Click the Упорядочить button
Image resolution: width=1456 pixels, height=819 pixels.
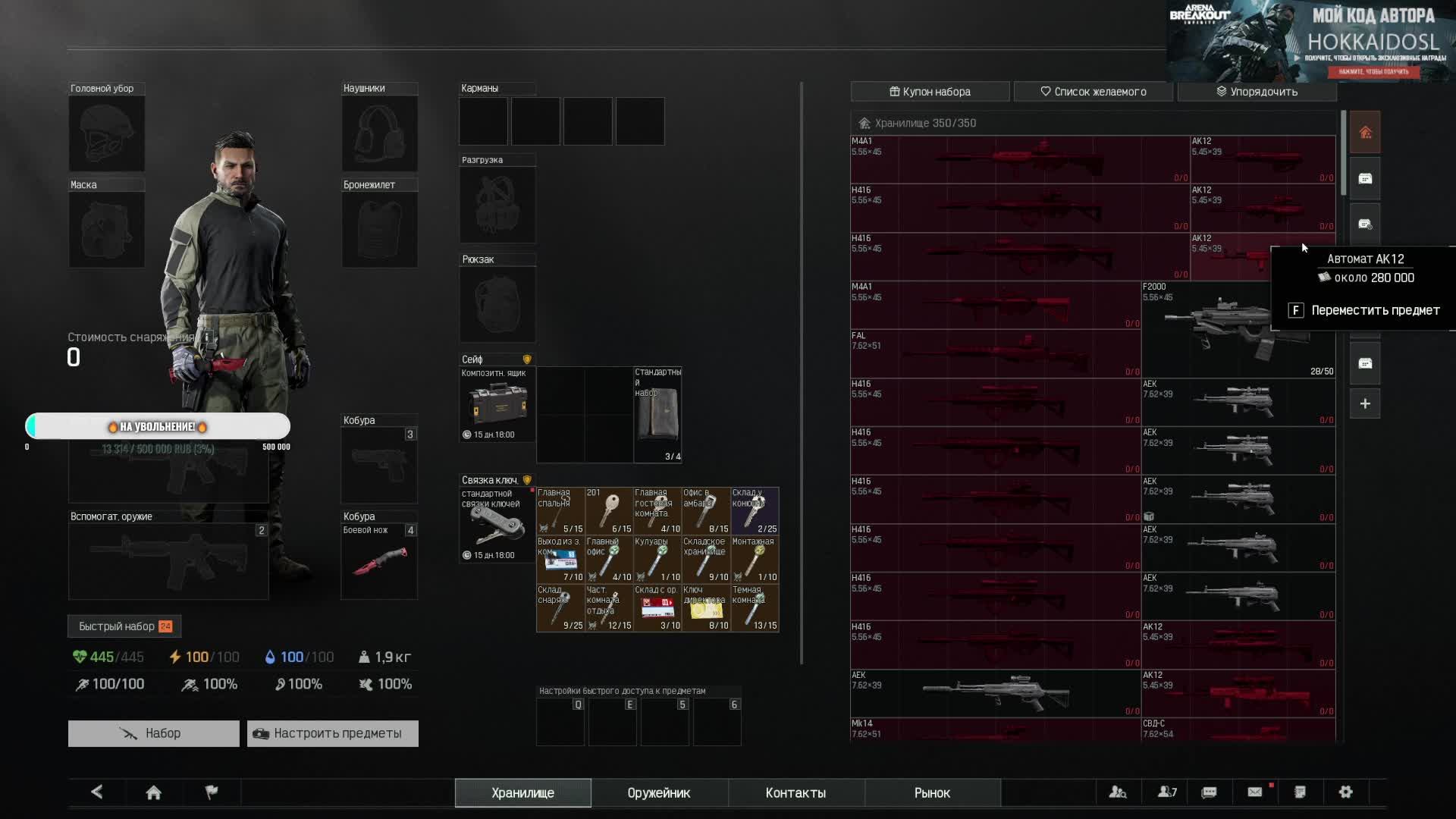1257,92
